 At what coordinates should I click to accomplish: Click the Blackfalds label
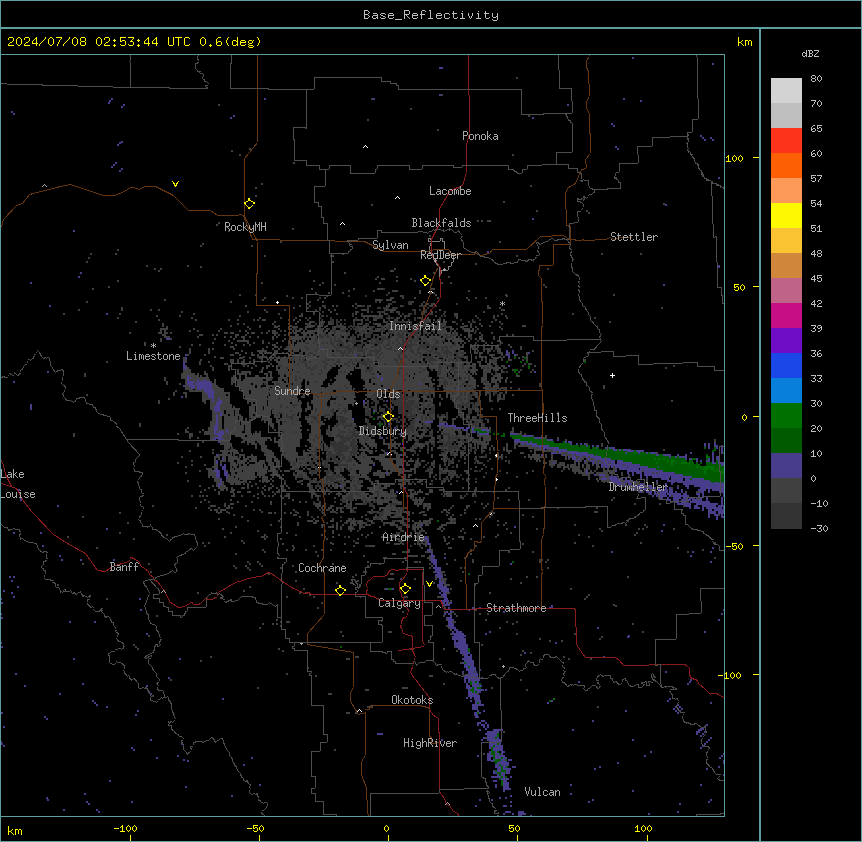441,223
